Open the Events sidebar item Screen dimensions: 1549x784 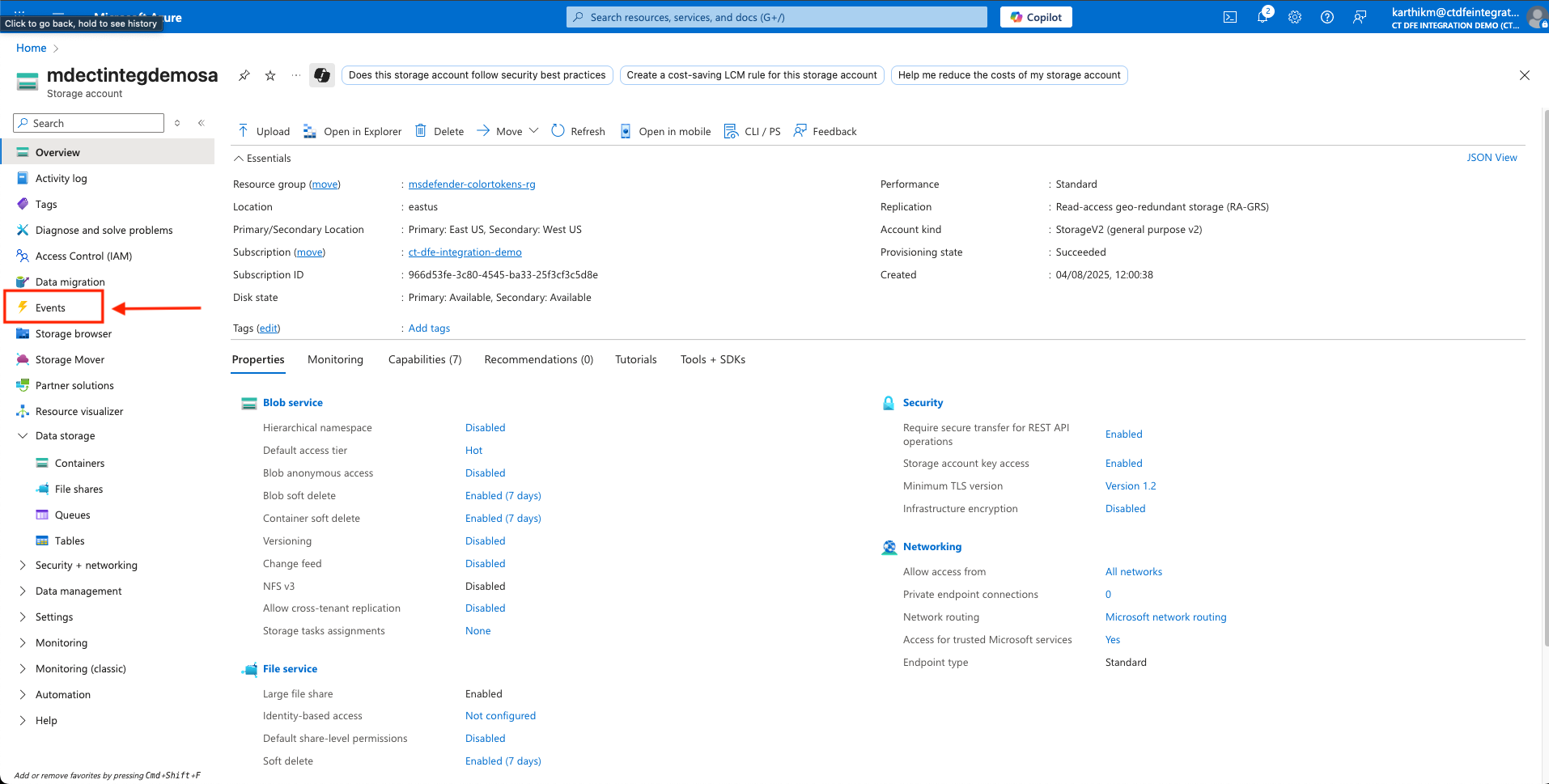pyautogui.click(x=50, y=307)
